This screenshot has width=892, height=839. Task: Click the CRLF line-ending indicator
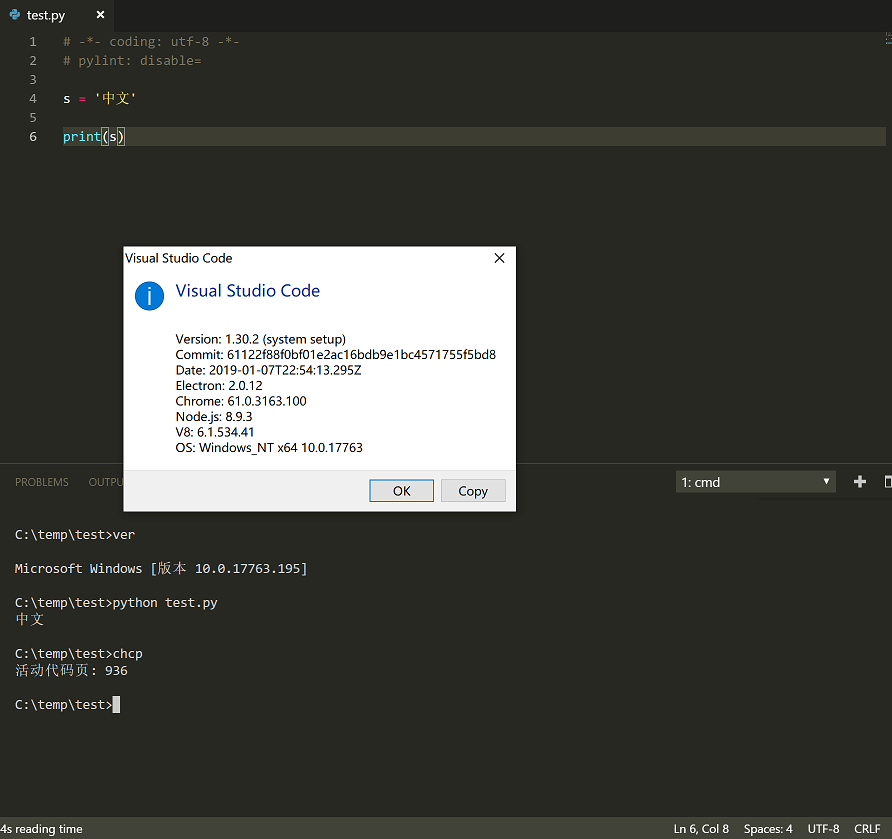(867, 829)
